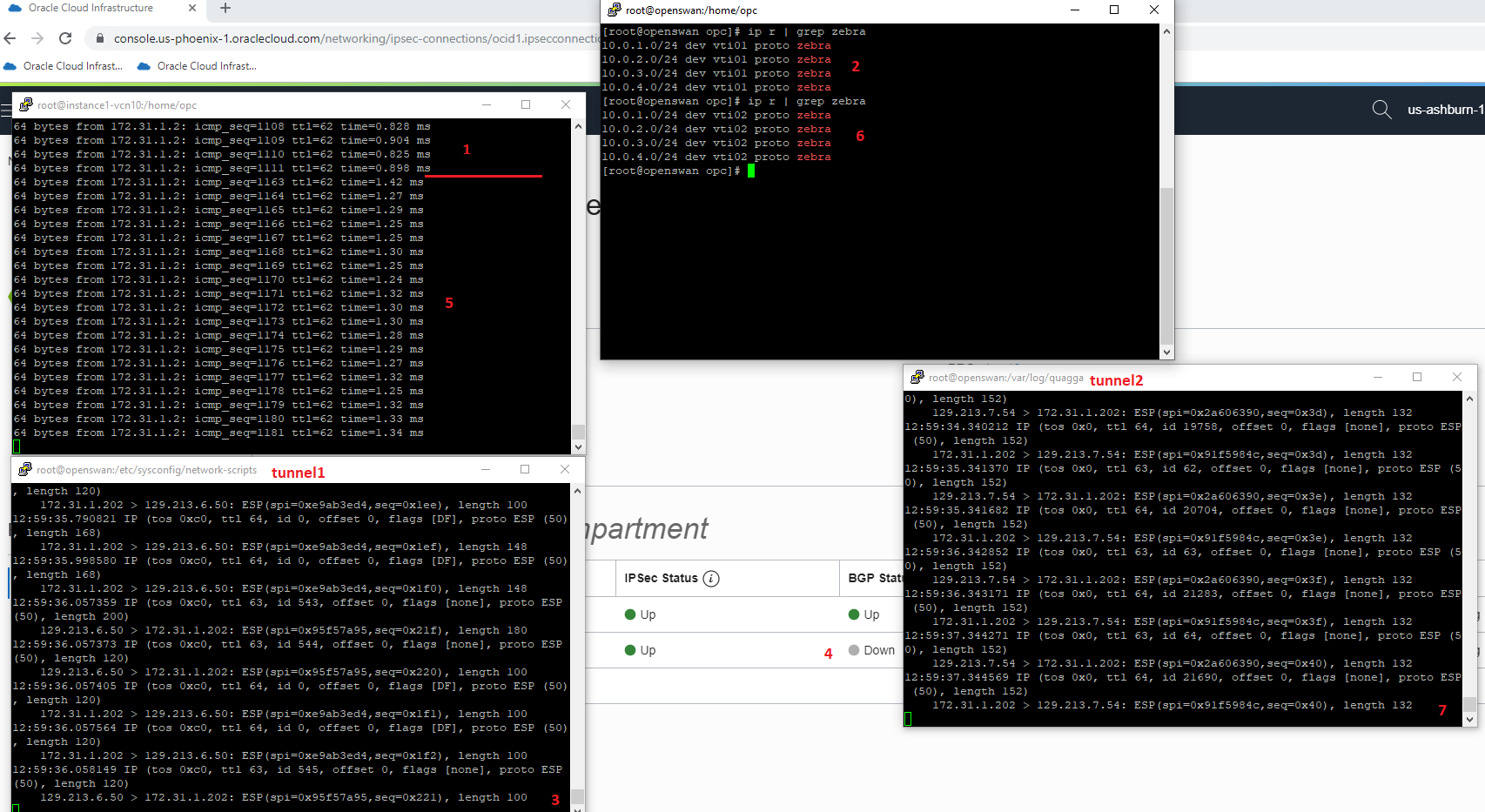Open PuTTY icon menu of instance1-vcn10 window
The image size is (1485, 812).
26,105
